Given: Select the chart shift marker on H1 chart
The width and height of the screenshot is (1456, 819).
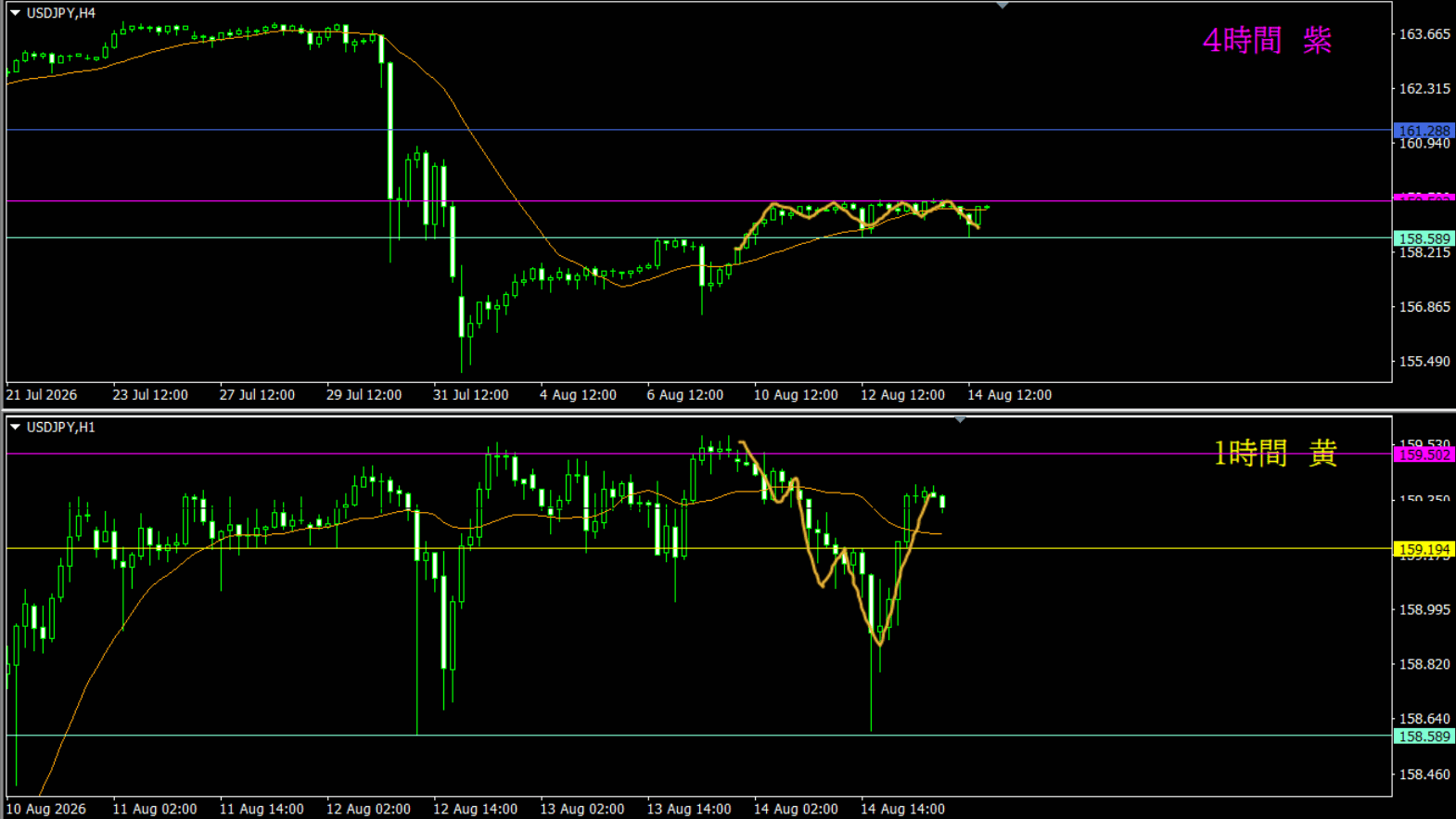Looking at the screenshot, I should [961, 420].
